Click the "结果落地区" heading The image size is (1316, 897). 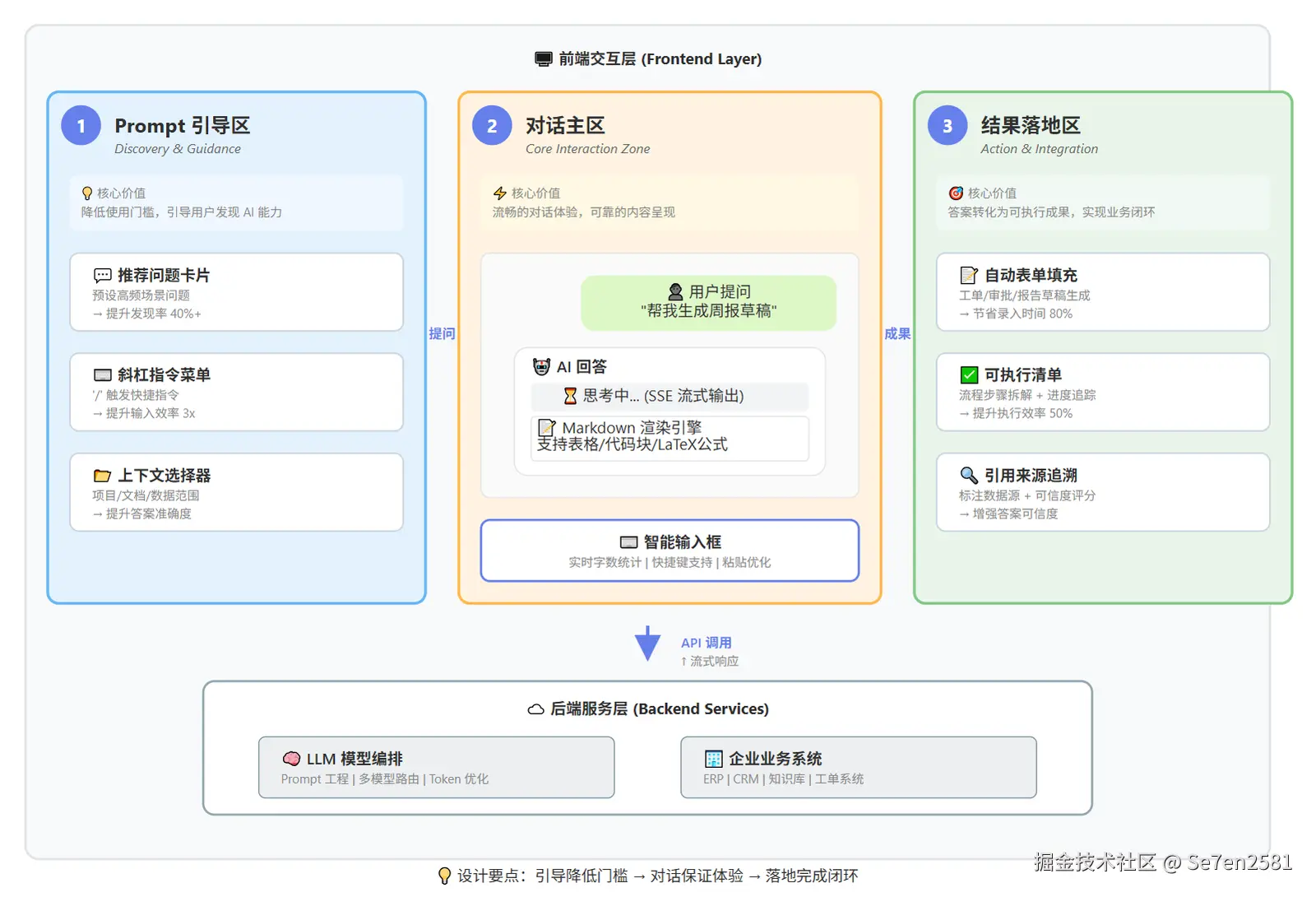(1031, 126)
